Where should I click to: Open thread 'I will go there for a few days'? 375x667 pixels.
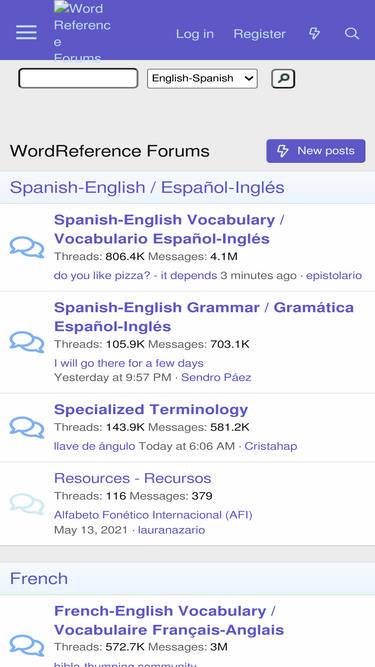tap(129, 363)
